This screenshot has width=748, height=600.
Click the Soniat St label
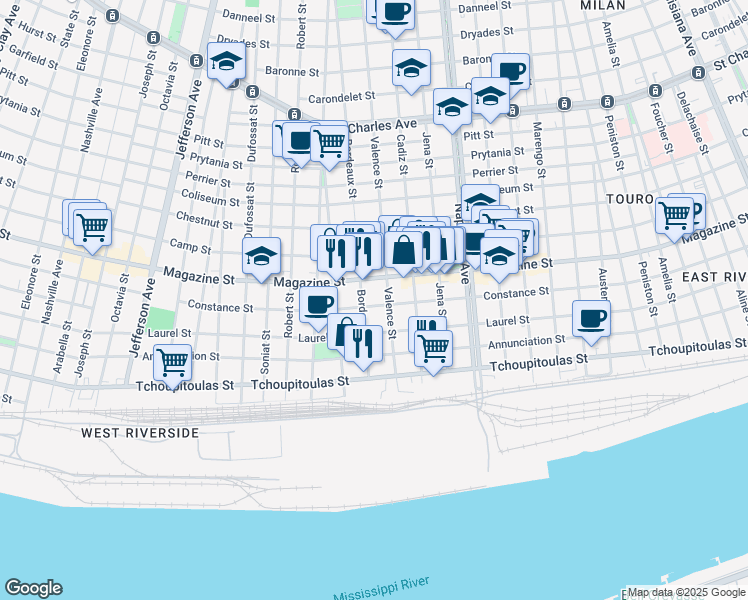[x=265, y=352]
